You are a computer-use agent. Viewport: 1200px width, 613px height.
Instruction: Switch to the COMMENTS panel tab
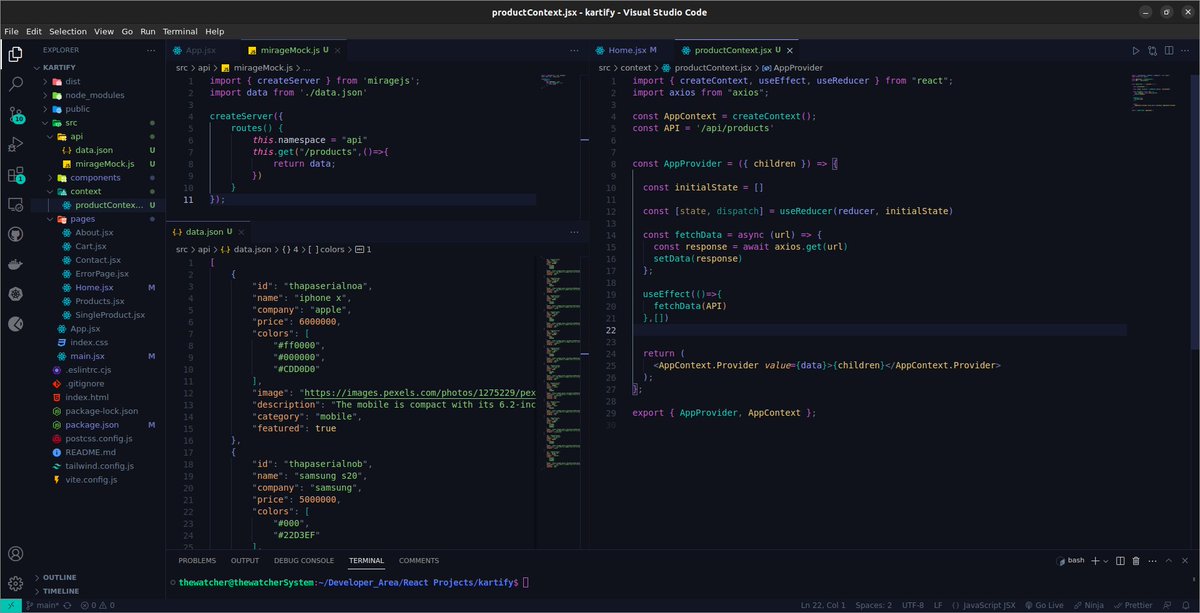(x=419, y=561)
